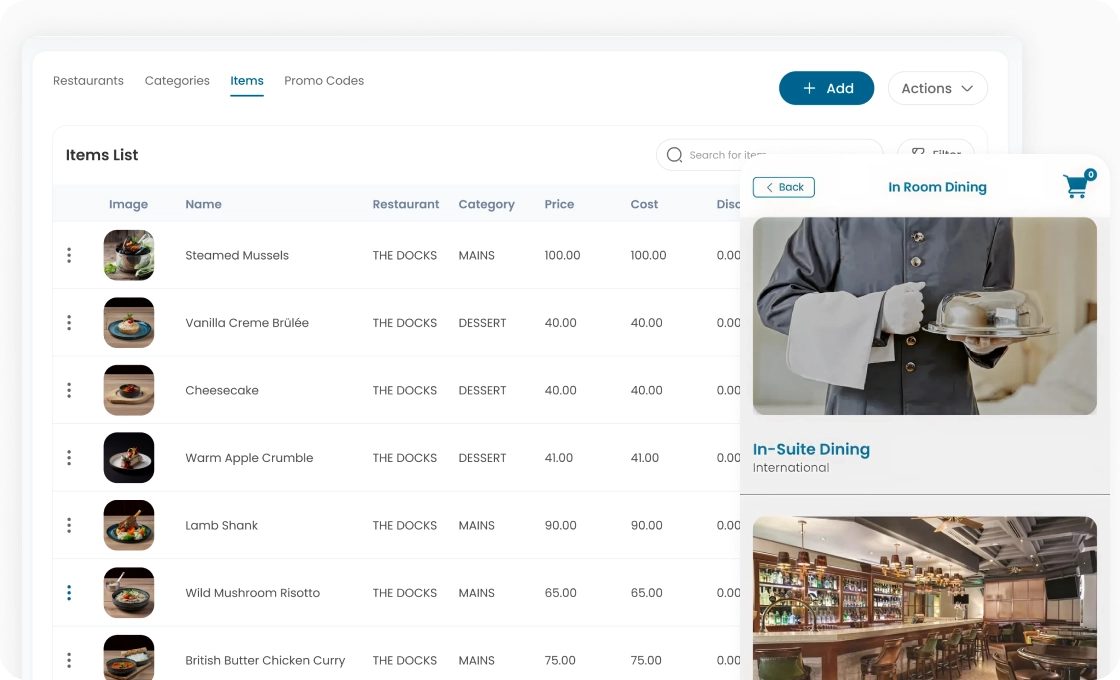The image size is (1120, 680).
Task: Click the kebab menu beside Cheesecake
Action: tap(69, 390)
